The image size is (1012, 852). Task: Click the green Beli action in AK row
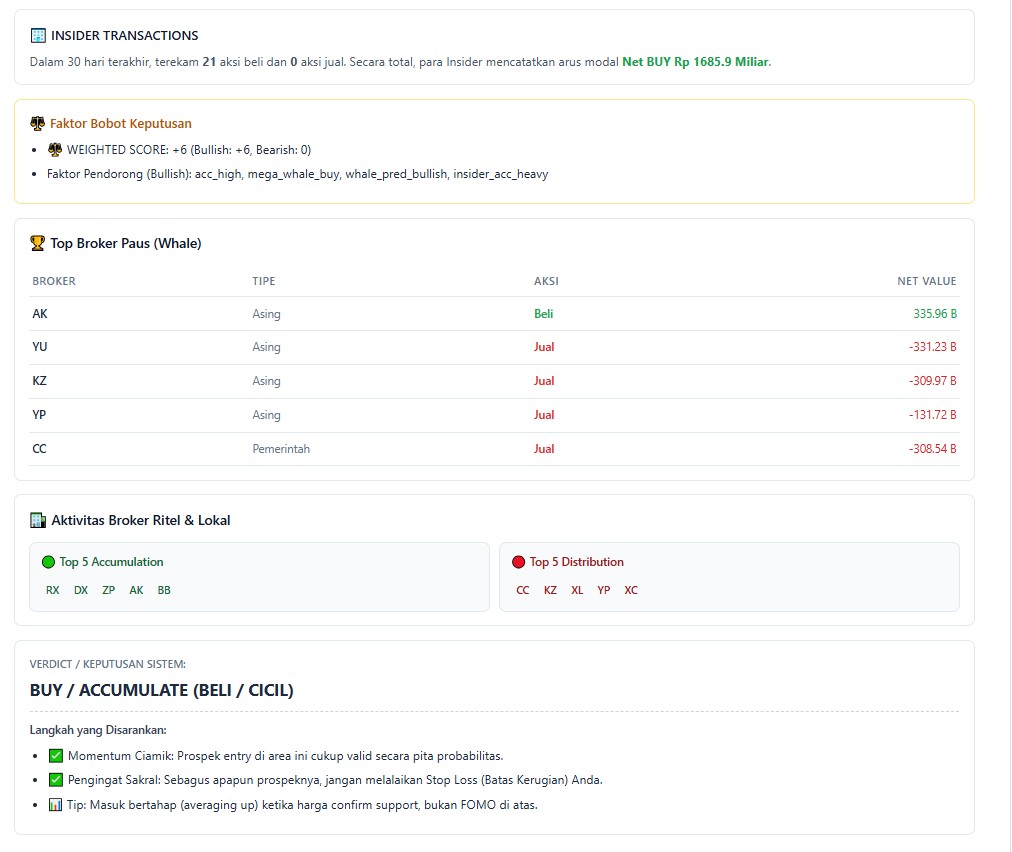pos(543,314)
